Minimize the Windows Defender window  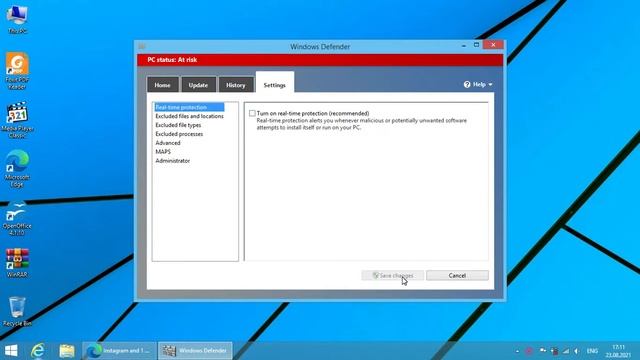coord(464,45)
